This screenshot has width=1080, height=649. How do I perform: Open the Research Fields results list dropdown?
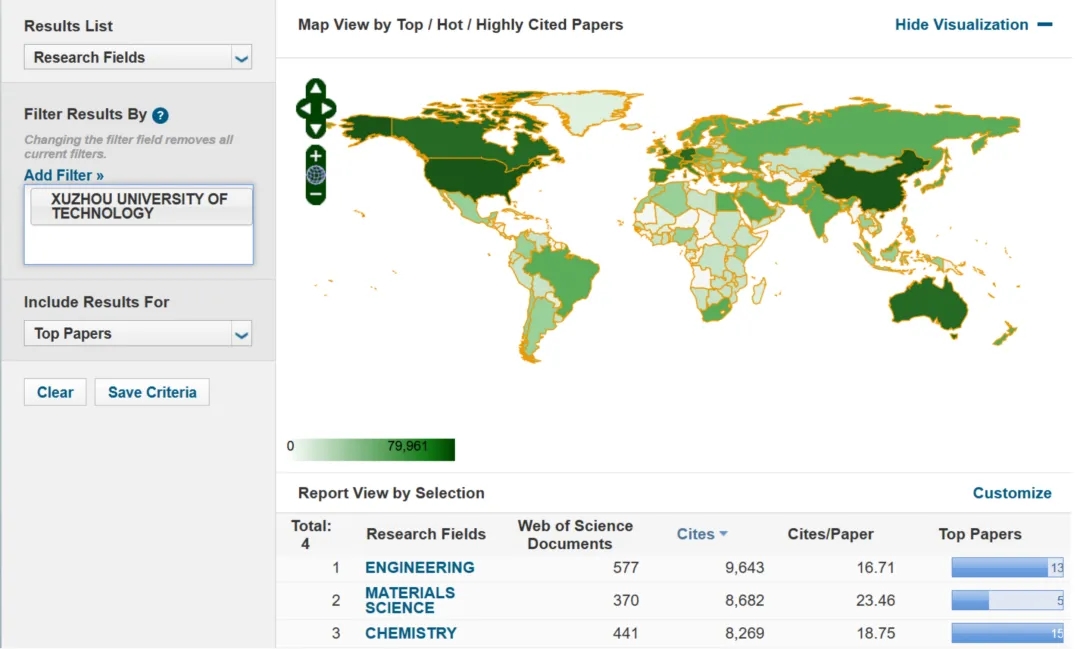coord(138,58)
